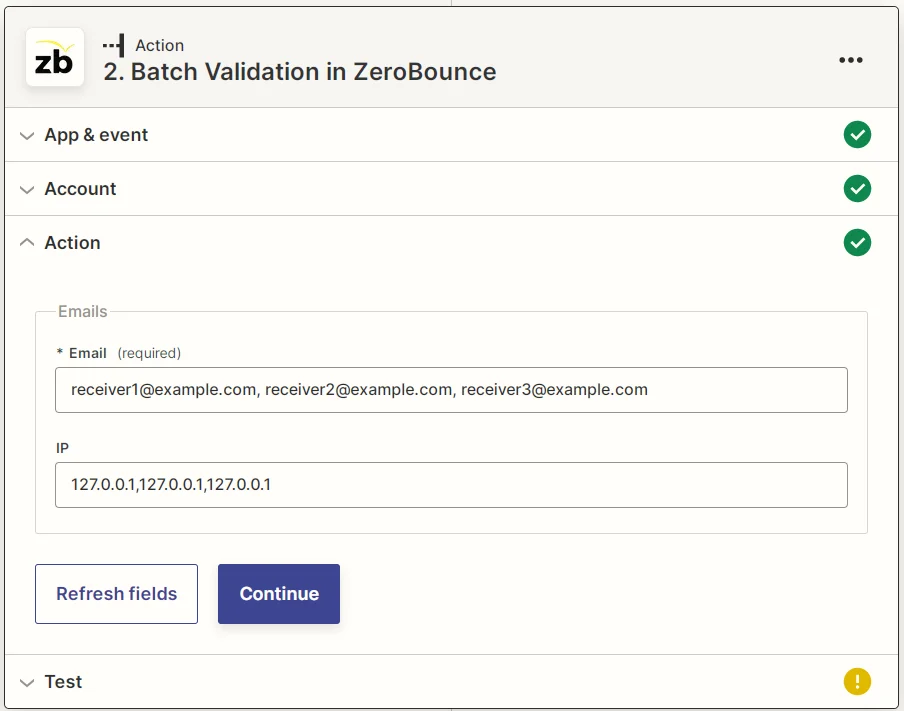The width and height of the screenshot is (904, 711).
Task: Expand the Account section
Action: click(x=80, y=188)
